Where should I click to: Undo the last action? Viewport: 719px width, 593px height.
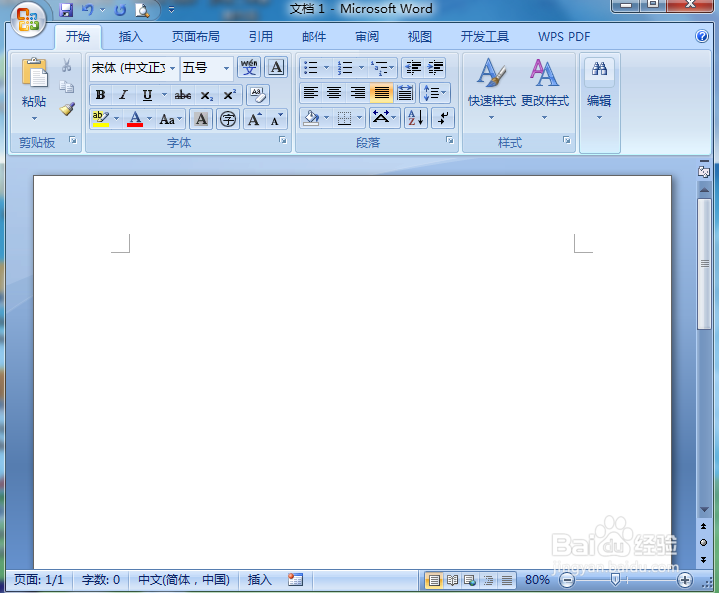(88, 10)
